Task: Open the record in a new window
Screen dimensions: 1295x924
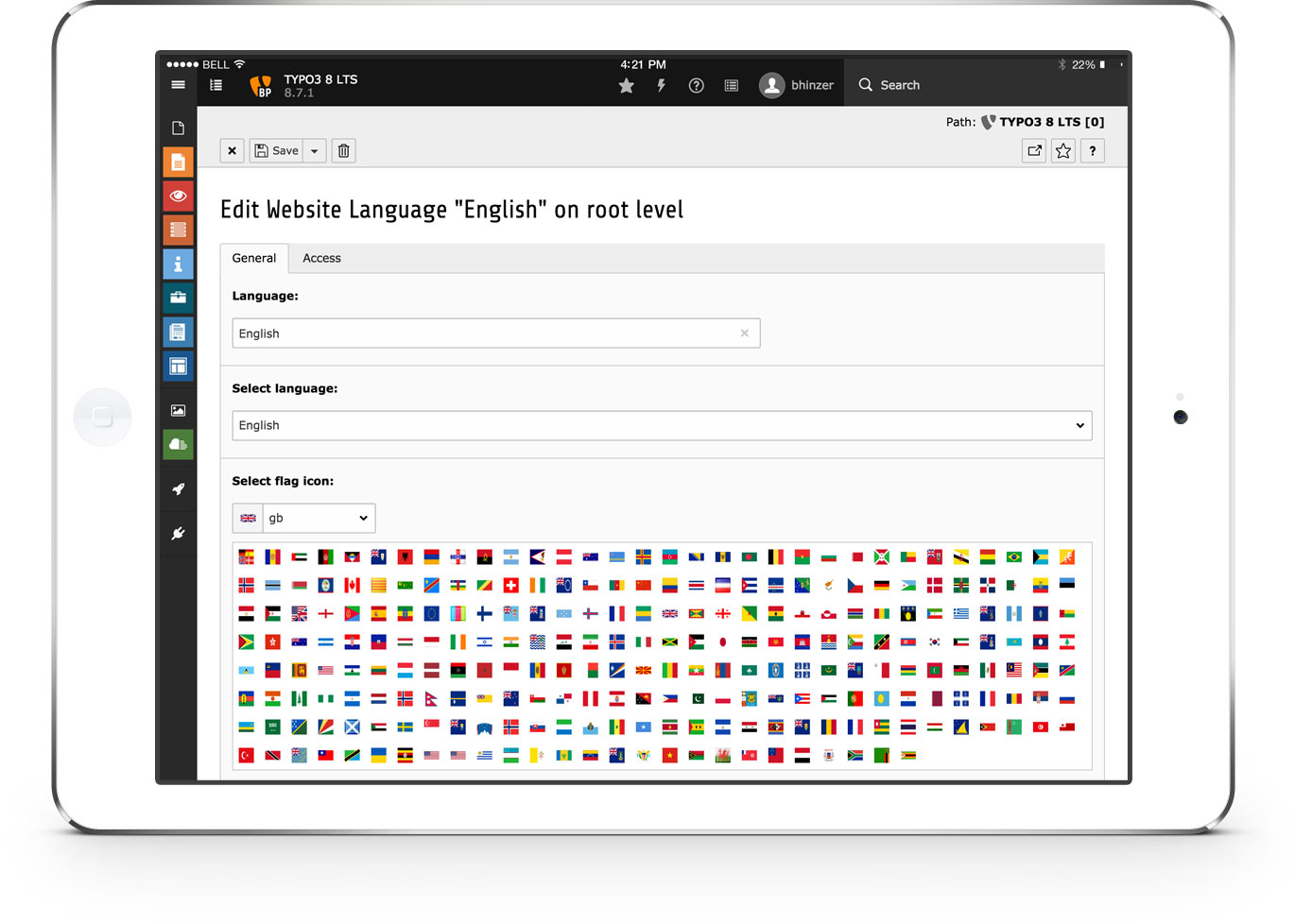Action: coord(1033,150)
